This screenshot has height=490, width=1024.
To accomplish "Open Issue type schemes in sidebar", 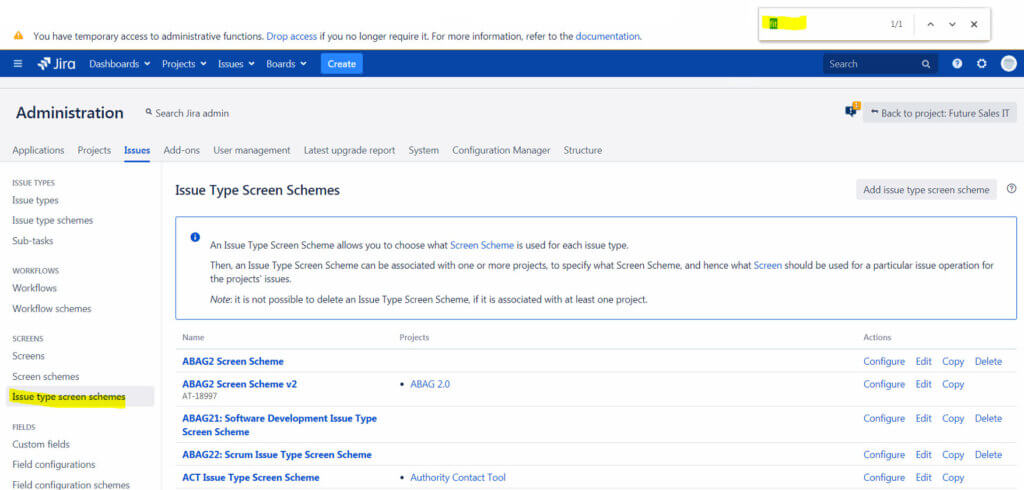I will pyautogui.click(x=52, y=221).
